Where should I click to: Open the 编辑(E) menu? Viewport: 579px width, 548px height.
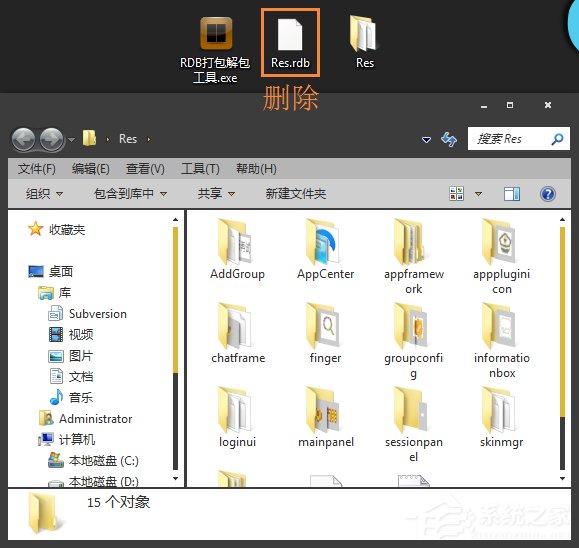tap(90, 169)
